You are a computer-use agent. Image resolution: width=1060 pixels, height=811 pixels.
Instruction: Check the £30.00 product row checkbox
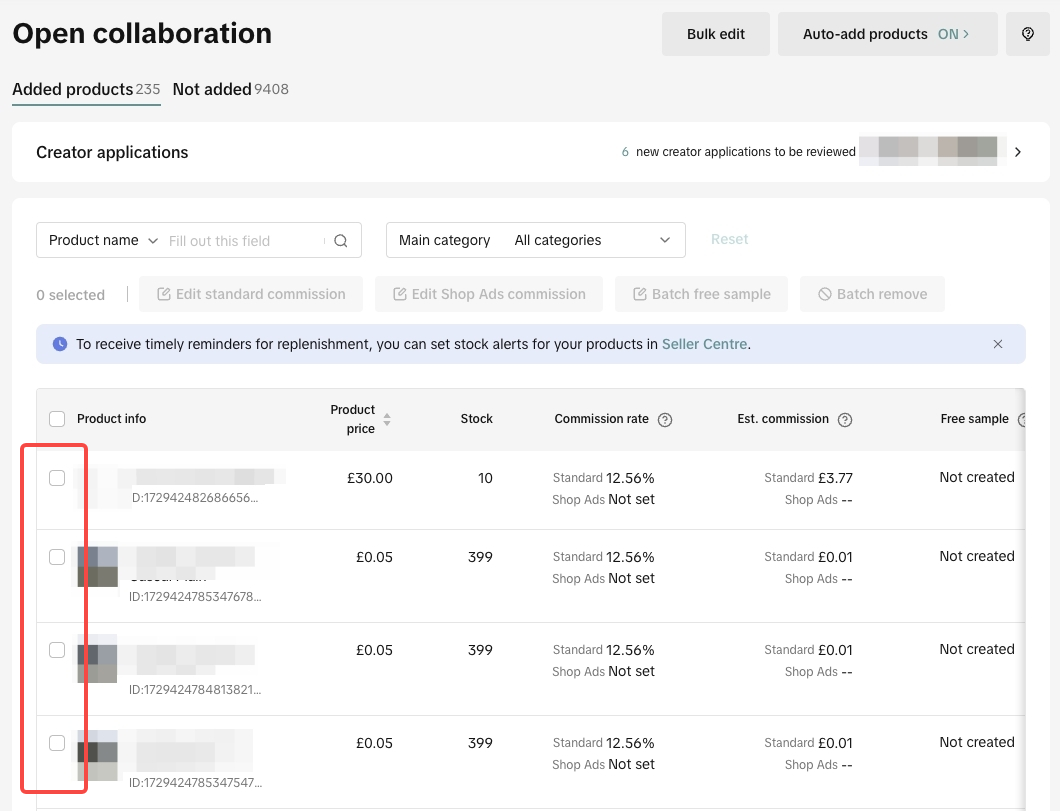[57, 478]
